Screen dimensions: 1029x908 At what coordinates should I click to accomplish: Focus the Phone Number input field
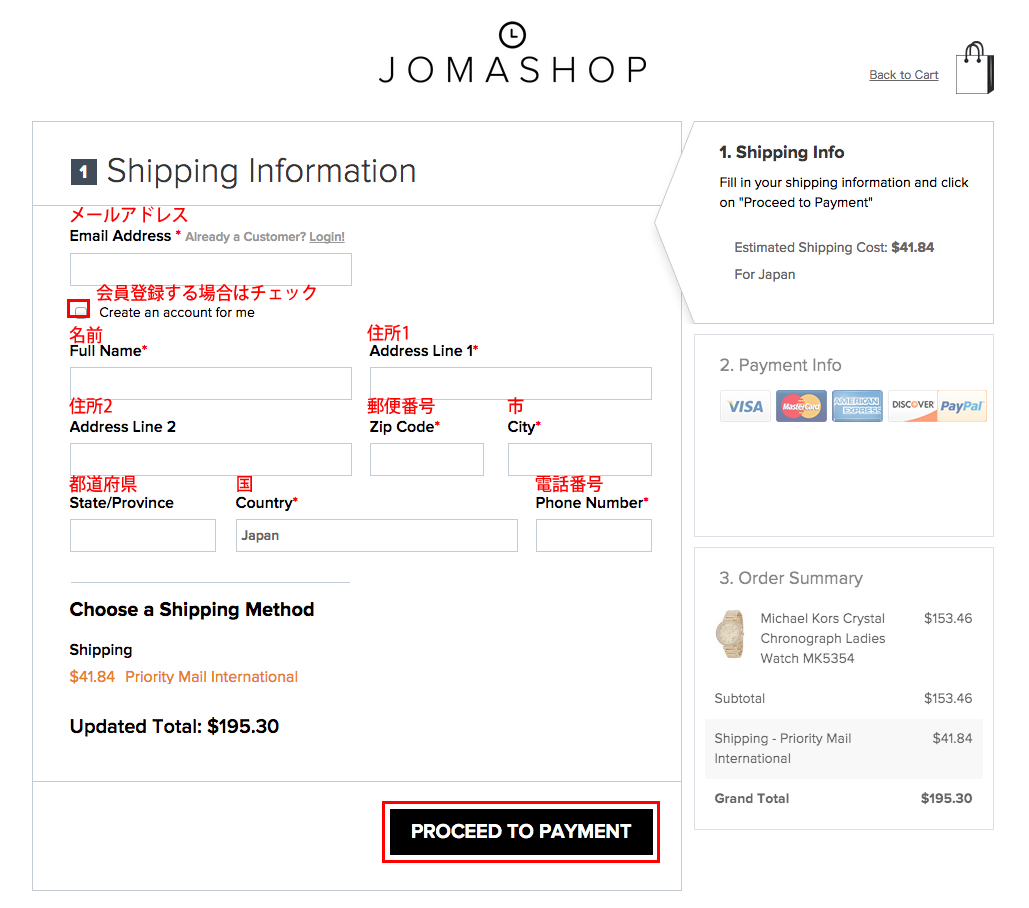tap(594, 535)
